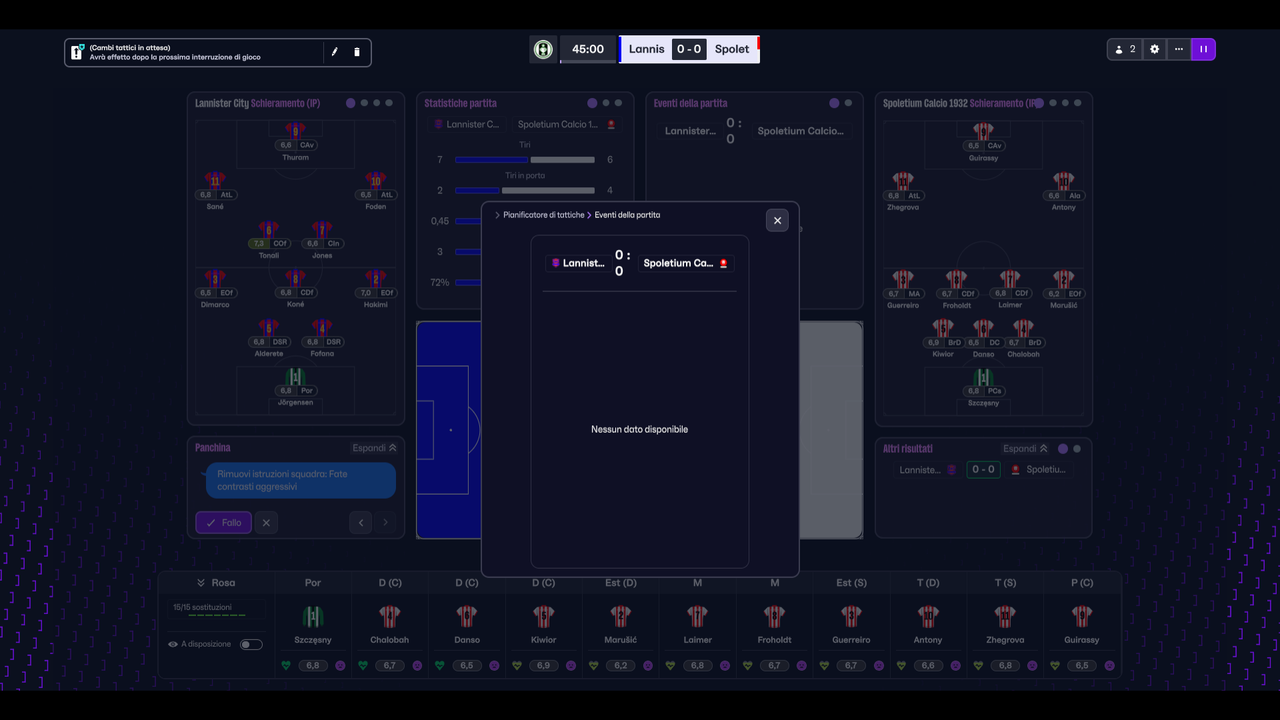Image resolution: width=1280 pixels, height=720 pixels.
Task: Click the eye icon beside A disposizione
Action: (173, 644)
